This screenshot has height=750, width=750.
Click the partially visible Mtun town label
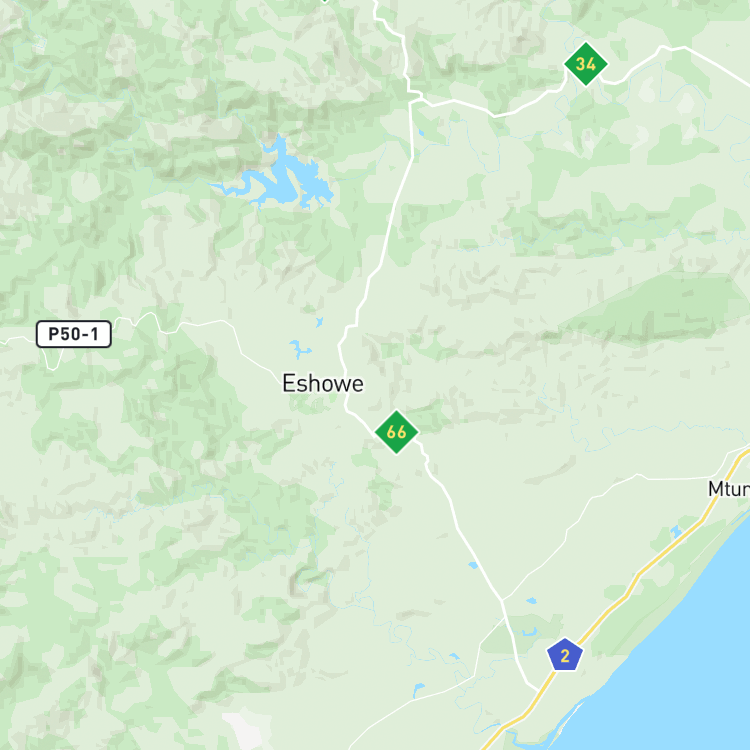click(x=729, y=489)
